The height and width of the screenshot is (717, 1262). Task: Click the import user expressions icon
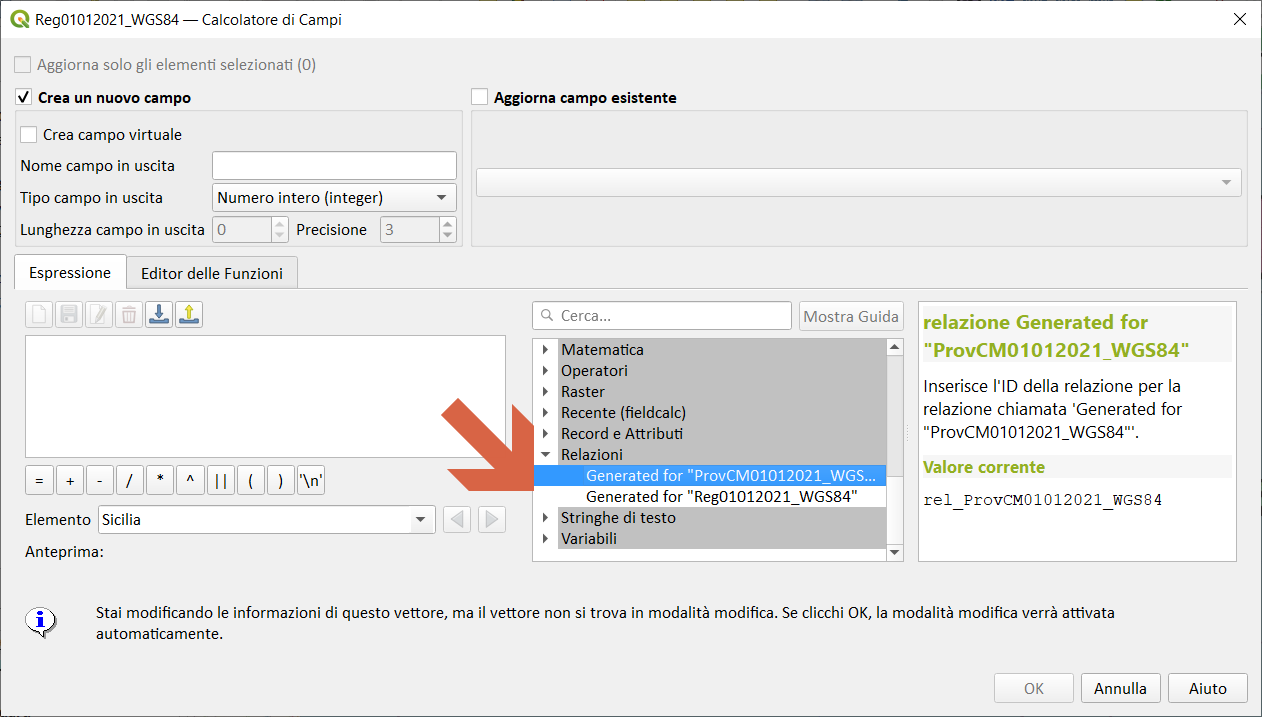tap(158, 315)
